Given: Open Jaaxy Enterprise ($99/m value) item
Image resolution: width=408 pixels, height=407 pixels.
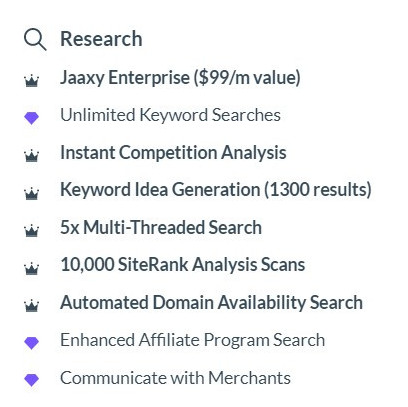Looking at the screenshot, I should [180, 78].
